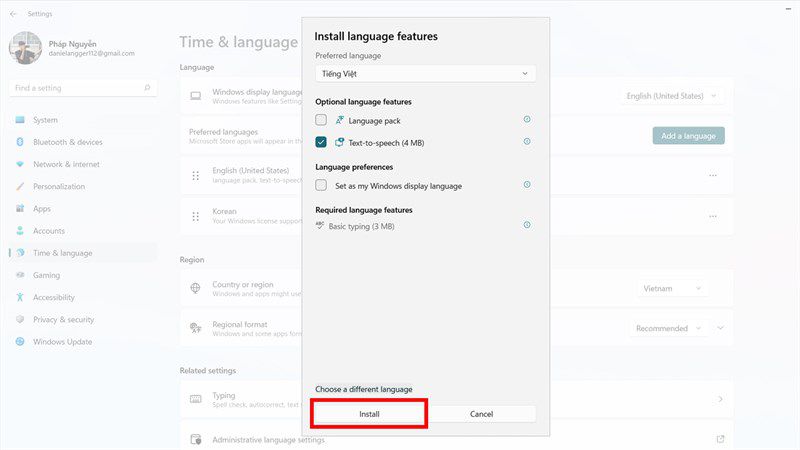Click the Country or region globe icon
Screen dimensions: 800x450
pyautogui.click(x=195, y=288)
